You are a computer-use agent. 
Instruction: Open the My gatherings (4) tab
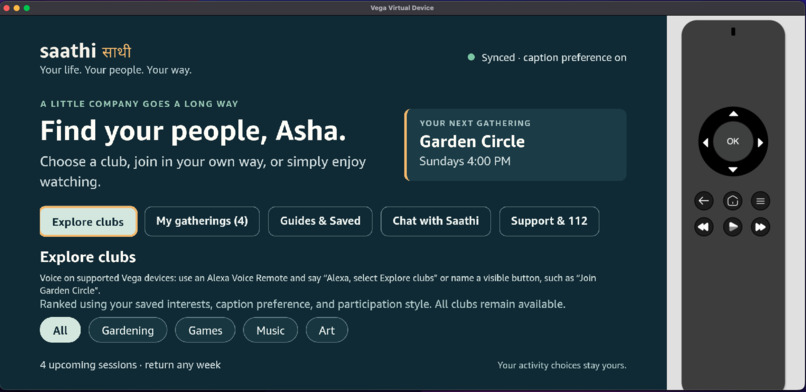(202, 221)
